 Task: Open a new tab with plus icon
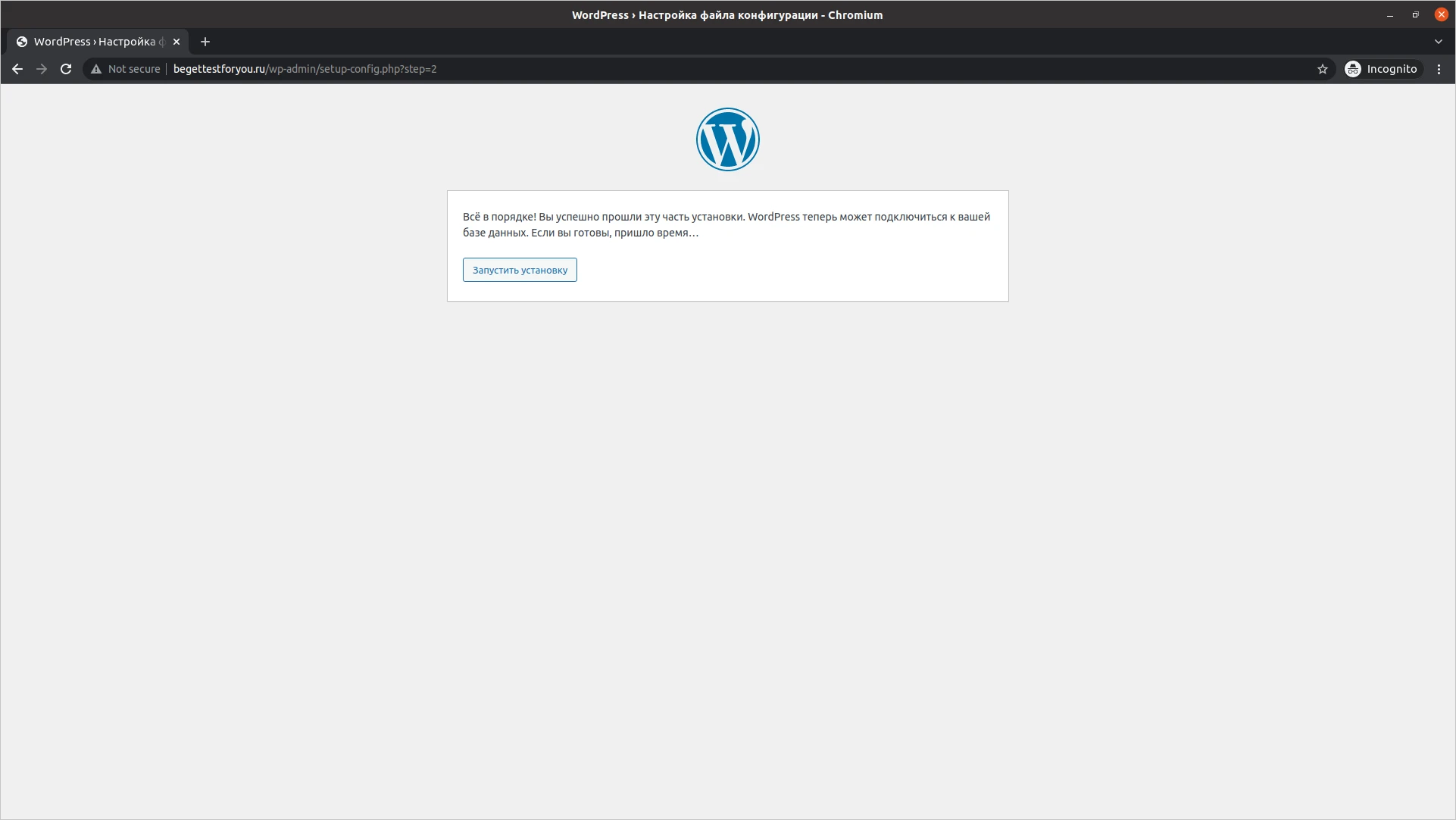click(x=205, y=42)
